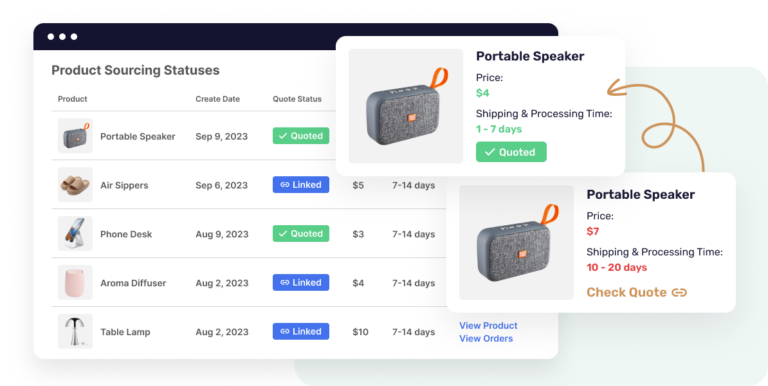This screenshot has width=768, height=386.
Task: Sort by the Create Date column header
Action: click(217, 99)
